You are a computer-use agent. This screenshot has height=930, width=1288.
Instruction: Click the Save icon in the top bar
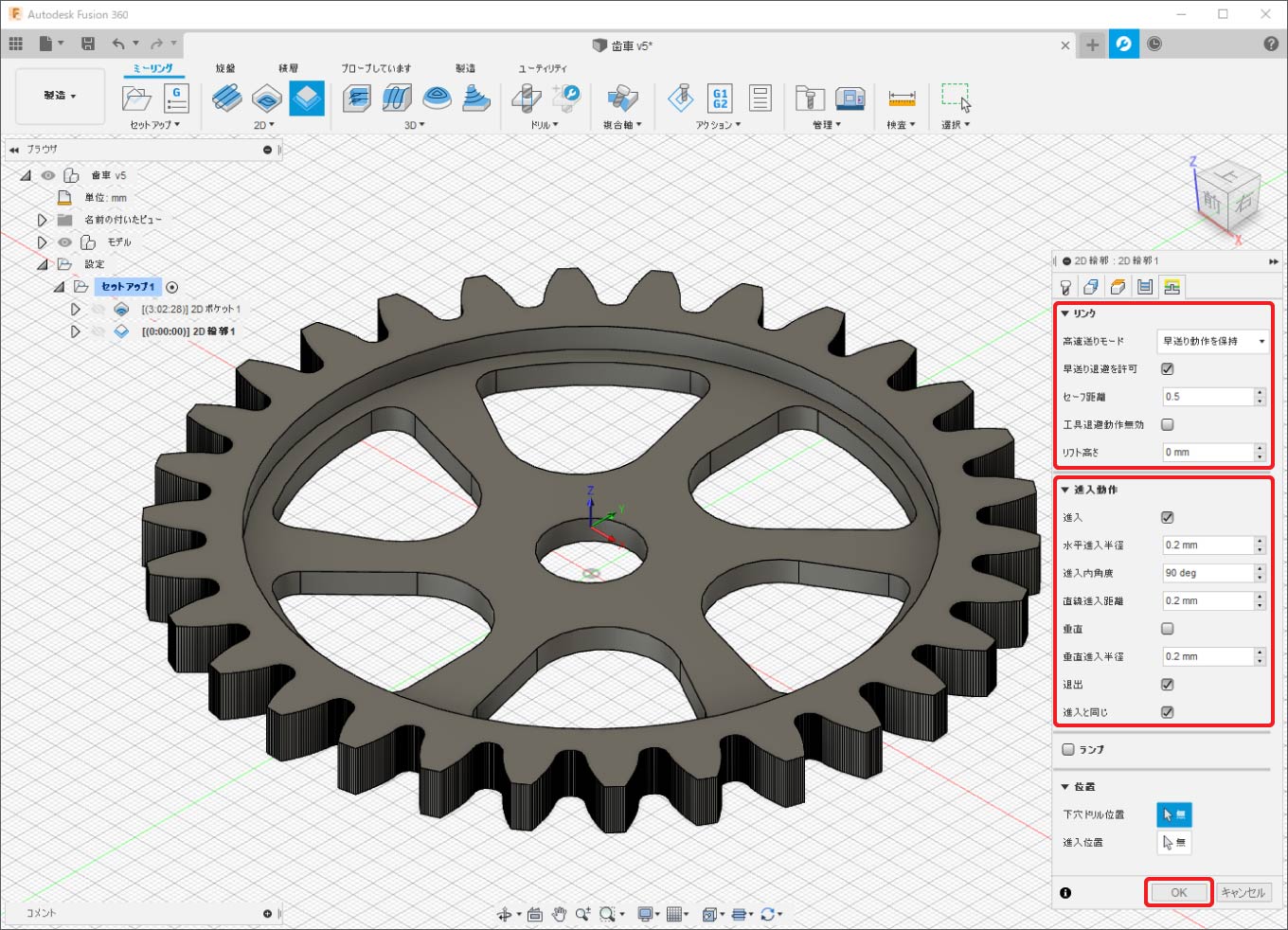click(88, 44)
